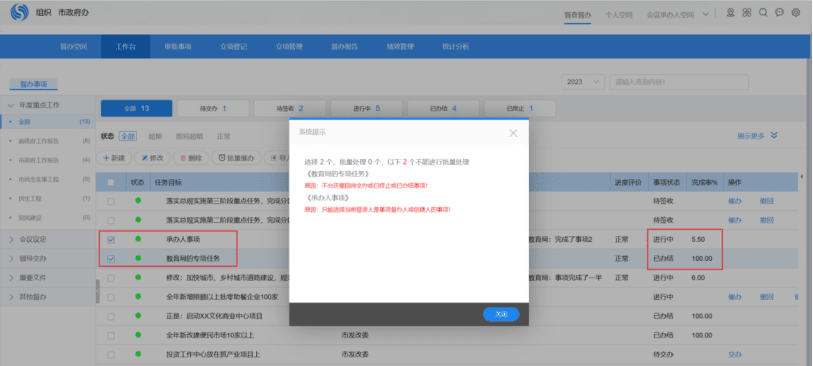The height and width of the screenshot is (366, 813).
Task: Select 市民生实事工程 in left tree
Action: 39,179
